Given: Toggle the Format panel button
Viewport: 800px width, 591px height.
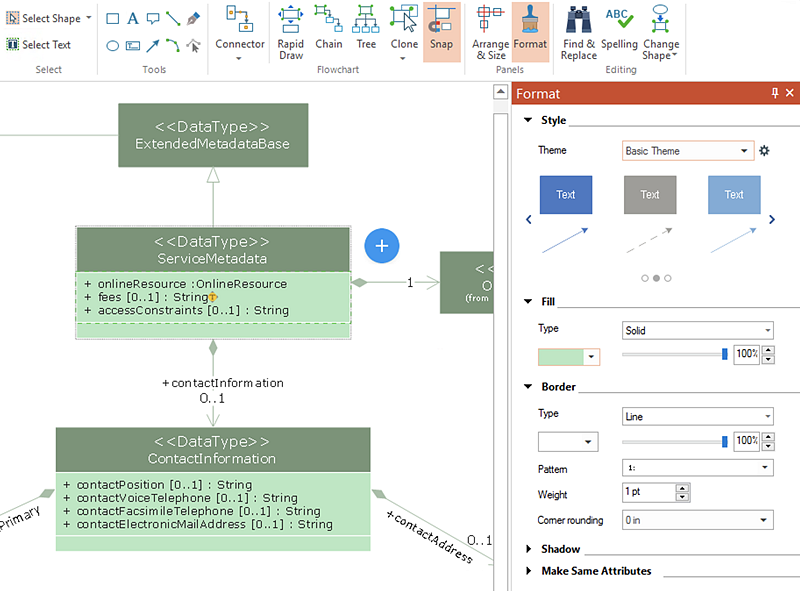Looking at the screenshot, I should point(530,32).
